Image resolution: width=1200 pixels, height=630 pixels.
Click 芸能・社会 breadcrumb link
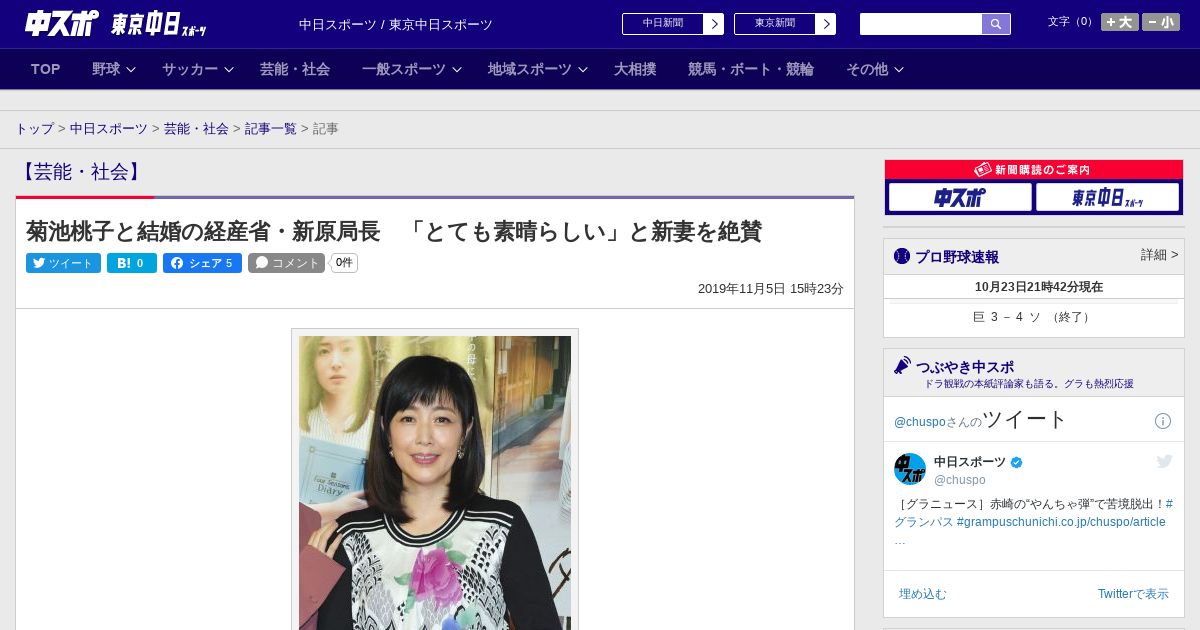(196, 129)
